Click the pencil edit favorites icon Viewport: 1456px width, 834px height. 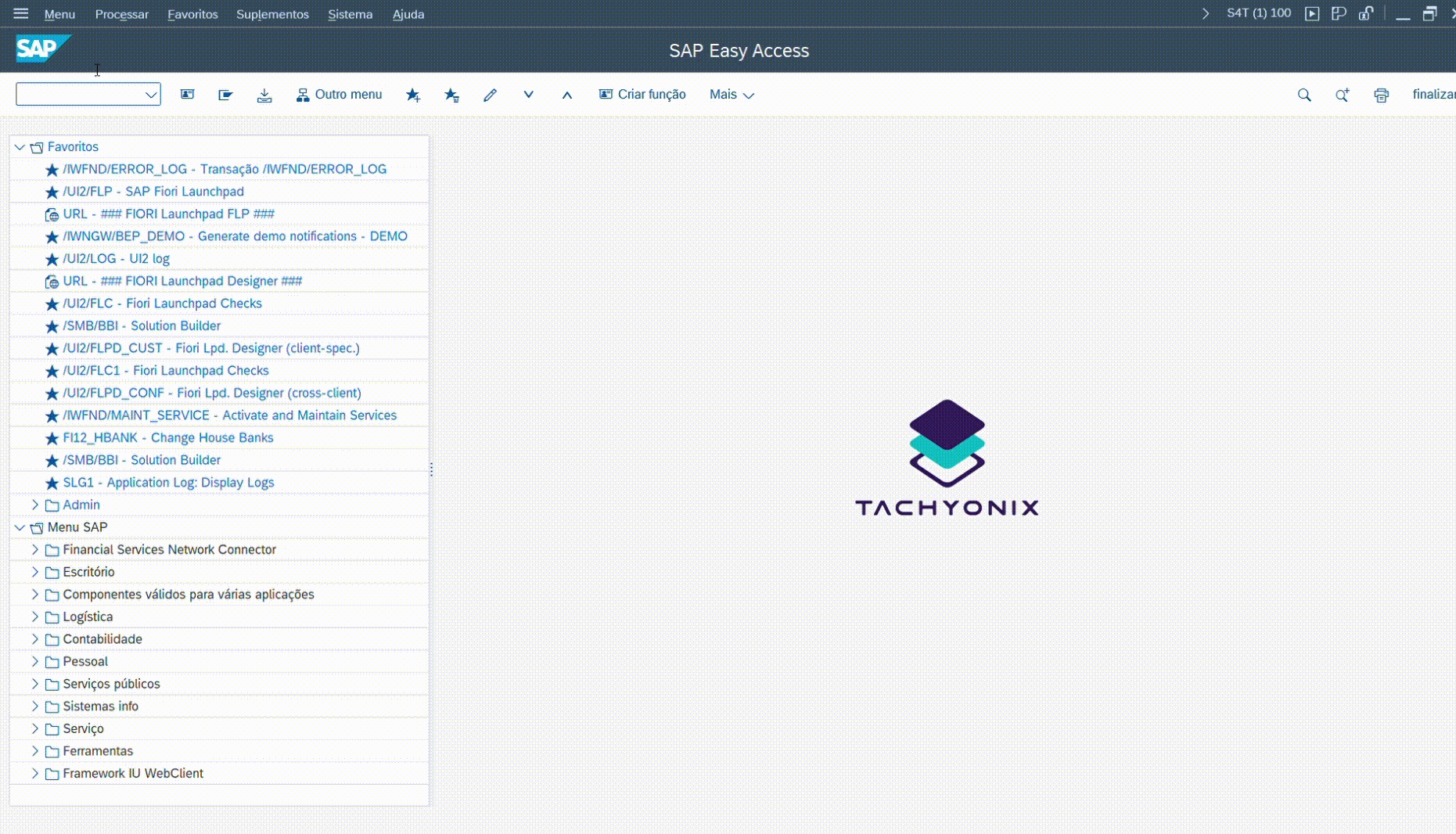(490, 95)
